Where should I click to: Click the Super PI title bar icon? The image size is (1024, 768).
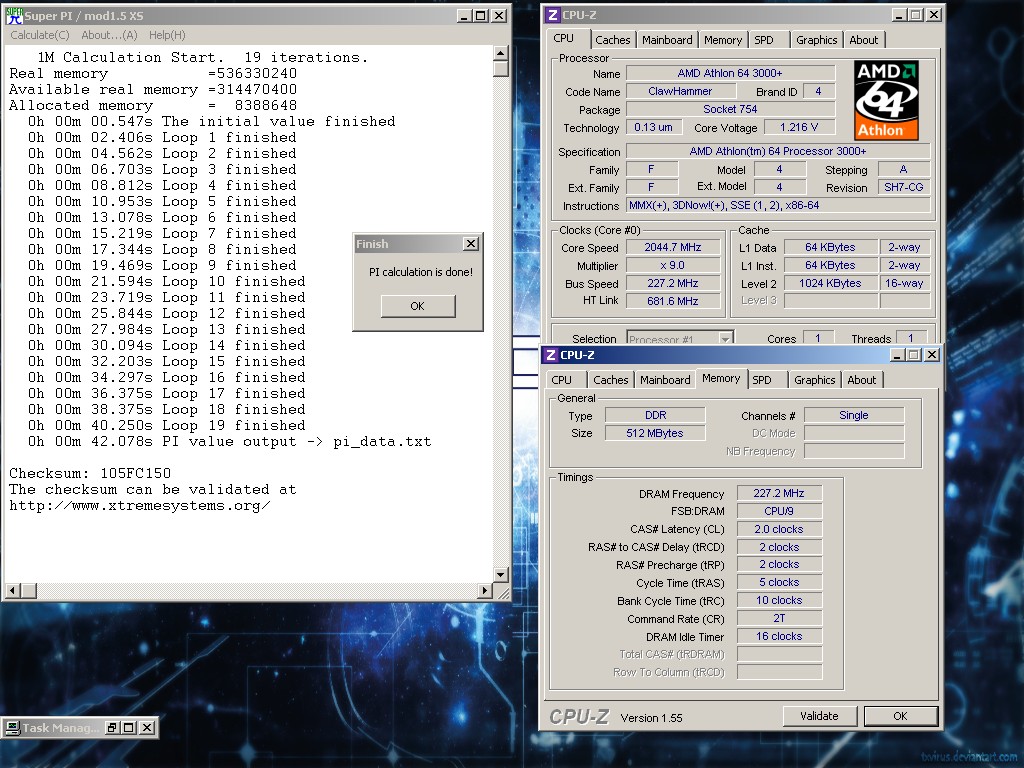coord(14,16)
